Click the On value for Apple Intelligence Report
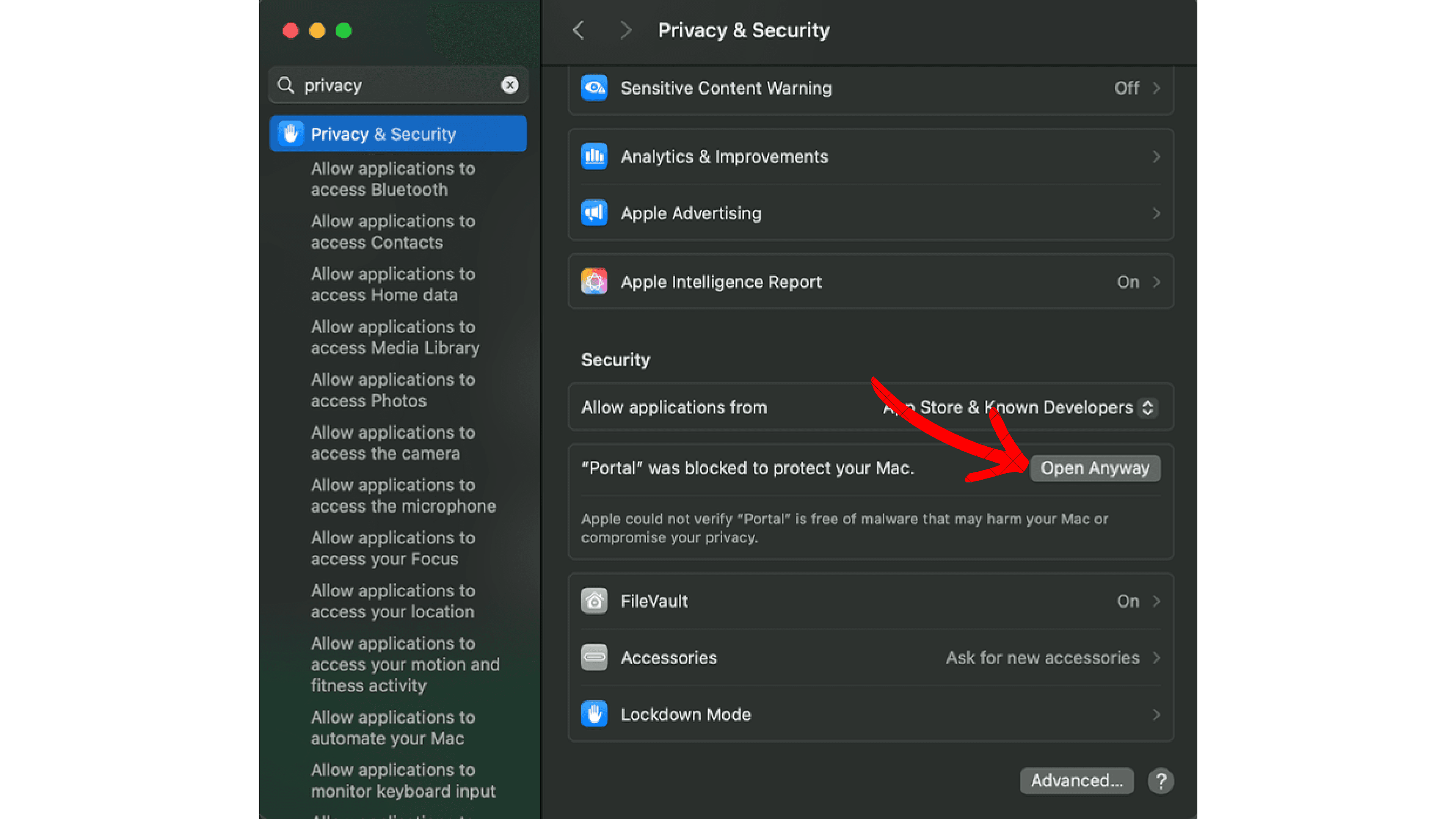 click(1128, 282)
